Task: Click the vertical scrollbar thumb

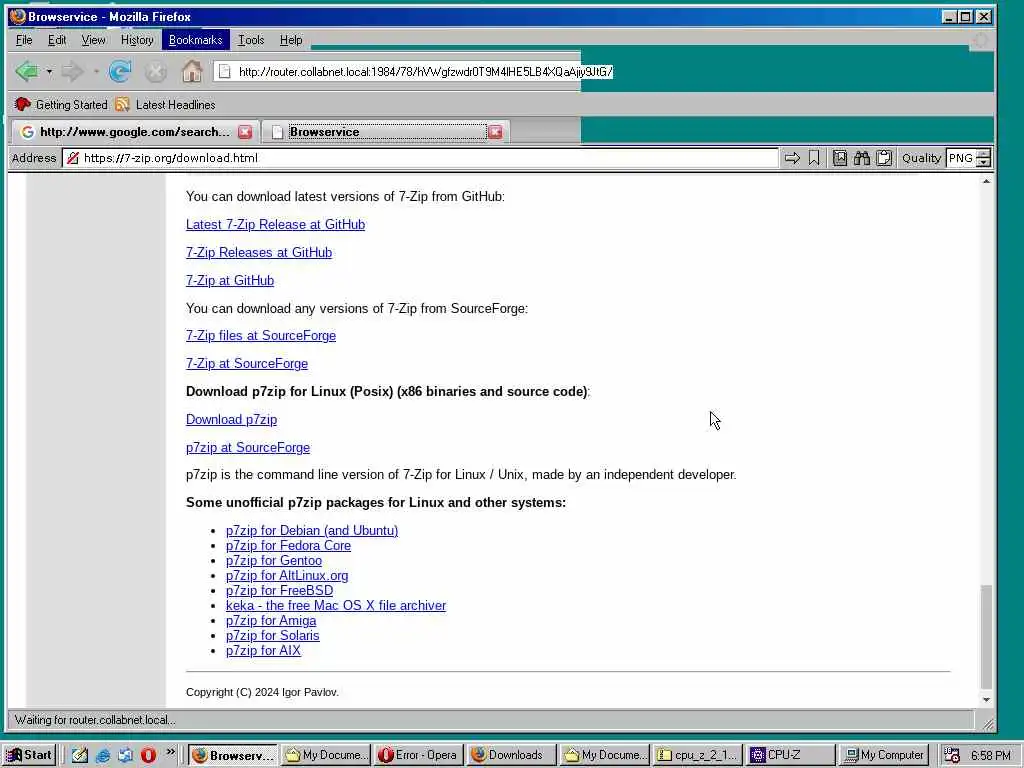Action: tap(986, 637)
